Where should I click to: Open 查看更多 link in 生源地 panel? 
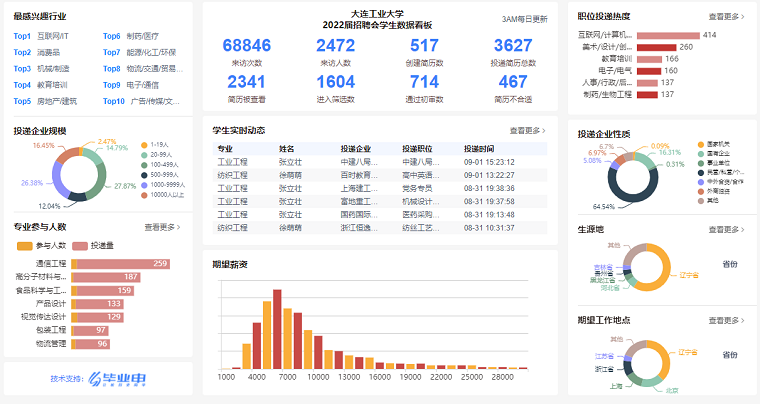click(726, 229)
